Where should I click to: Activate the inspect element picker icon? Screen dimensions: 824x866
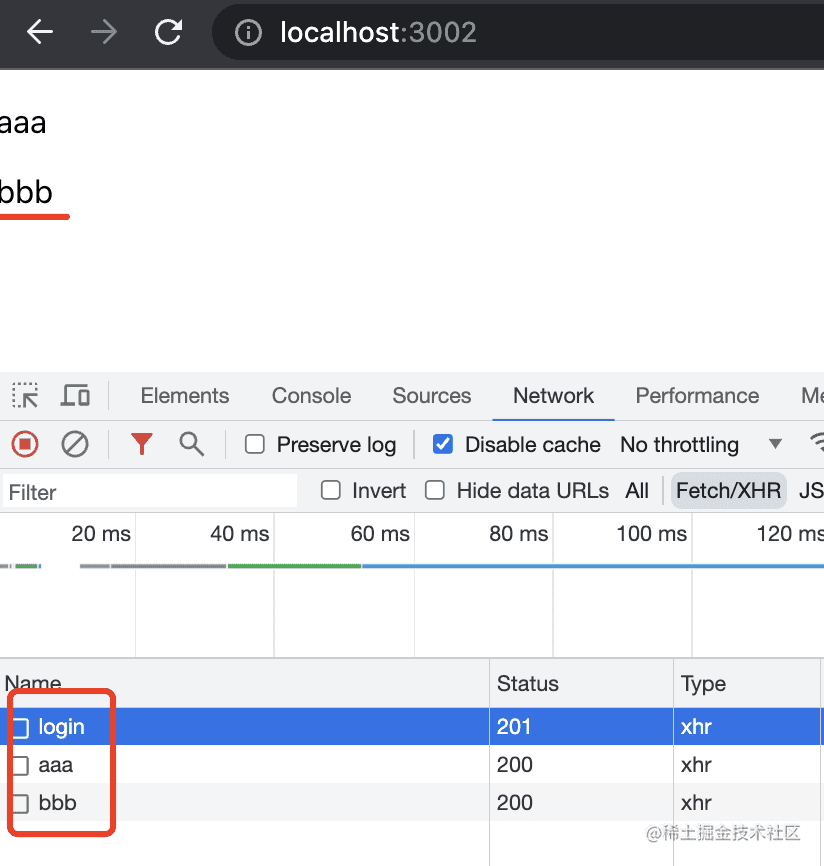coord(25,396)
